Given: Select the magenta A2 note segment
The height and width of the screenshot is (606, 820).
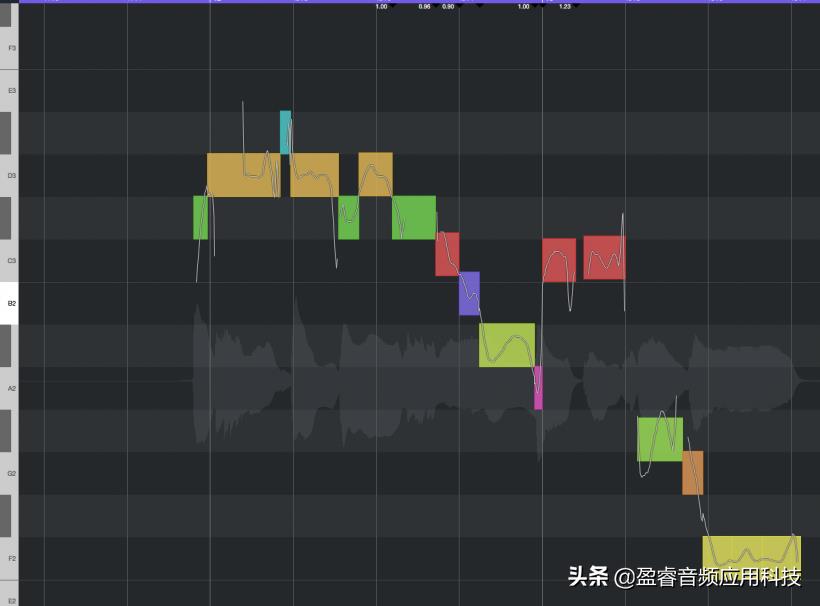Looking at the screenshot, I should tap(538, 387).
